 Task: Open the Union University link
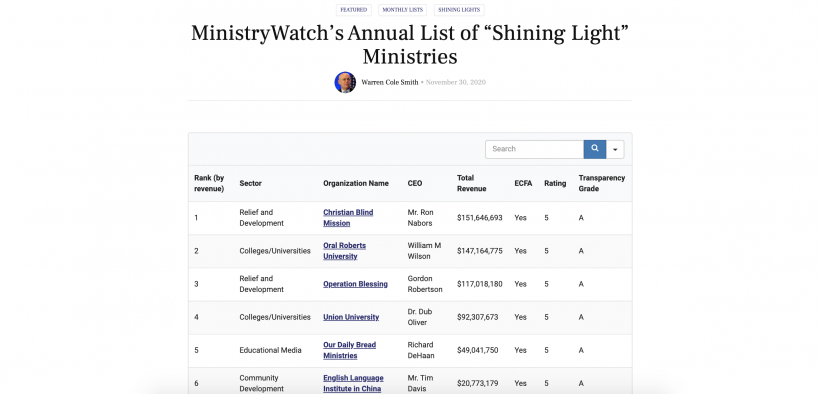(x=351, y=317)
